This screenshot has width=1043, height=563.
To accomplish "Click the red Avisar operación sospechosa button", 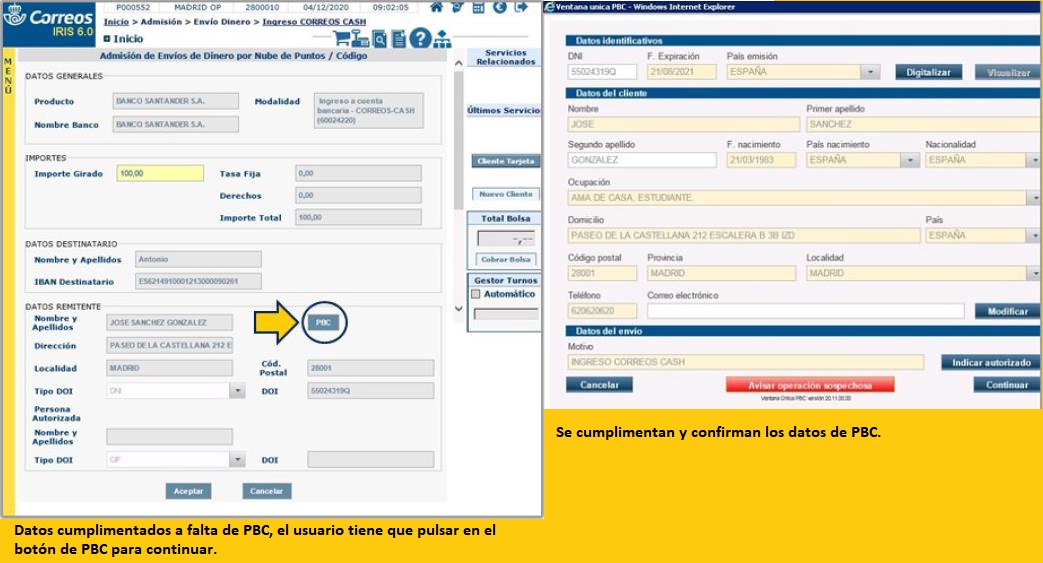I will [x=810, y=385].
